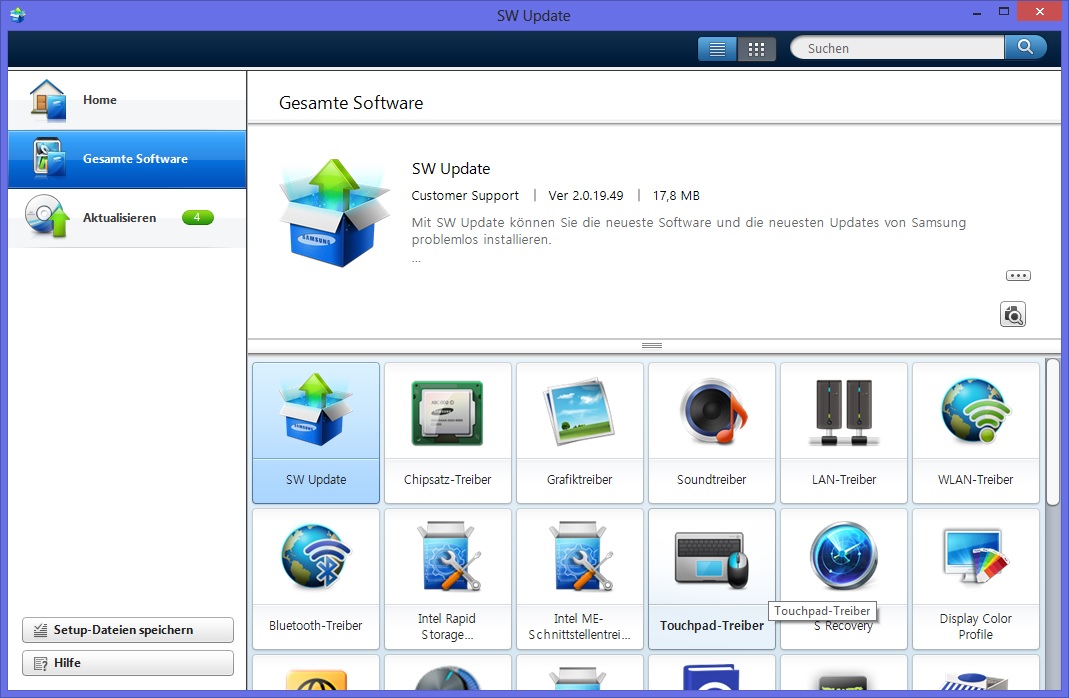Switch to list view
The image size is (1069, 698).
(717, 49)
